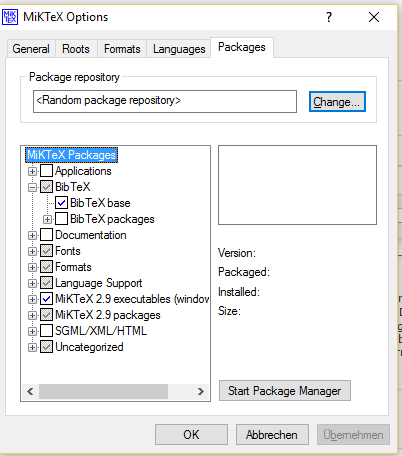Select the BibTeX base tree label

[100, 203]
